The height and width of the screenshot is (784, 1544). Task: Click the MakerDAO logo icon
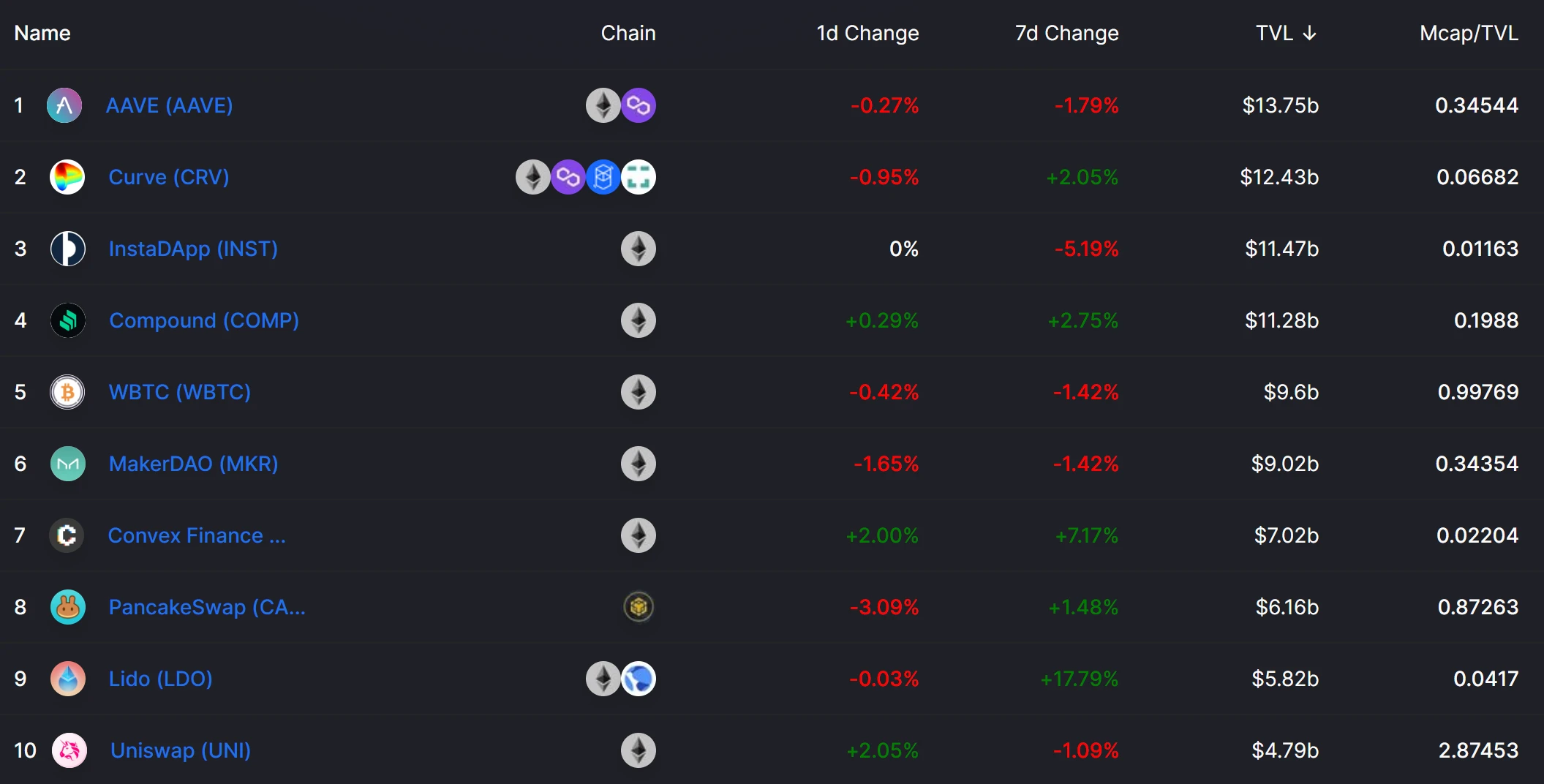(x=68, y=464)
